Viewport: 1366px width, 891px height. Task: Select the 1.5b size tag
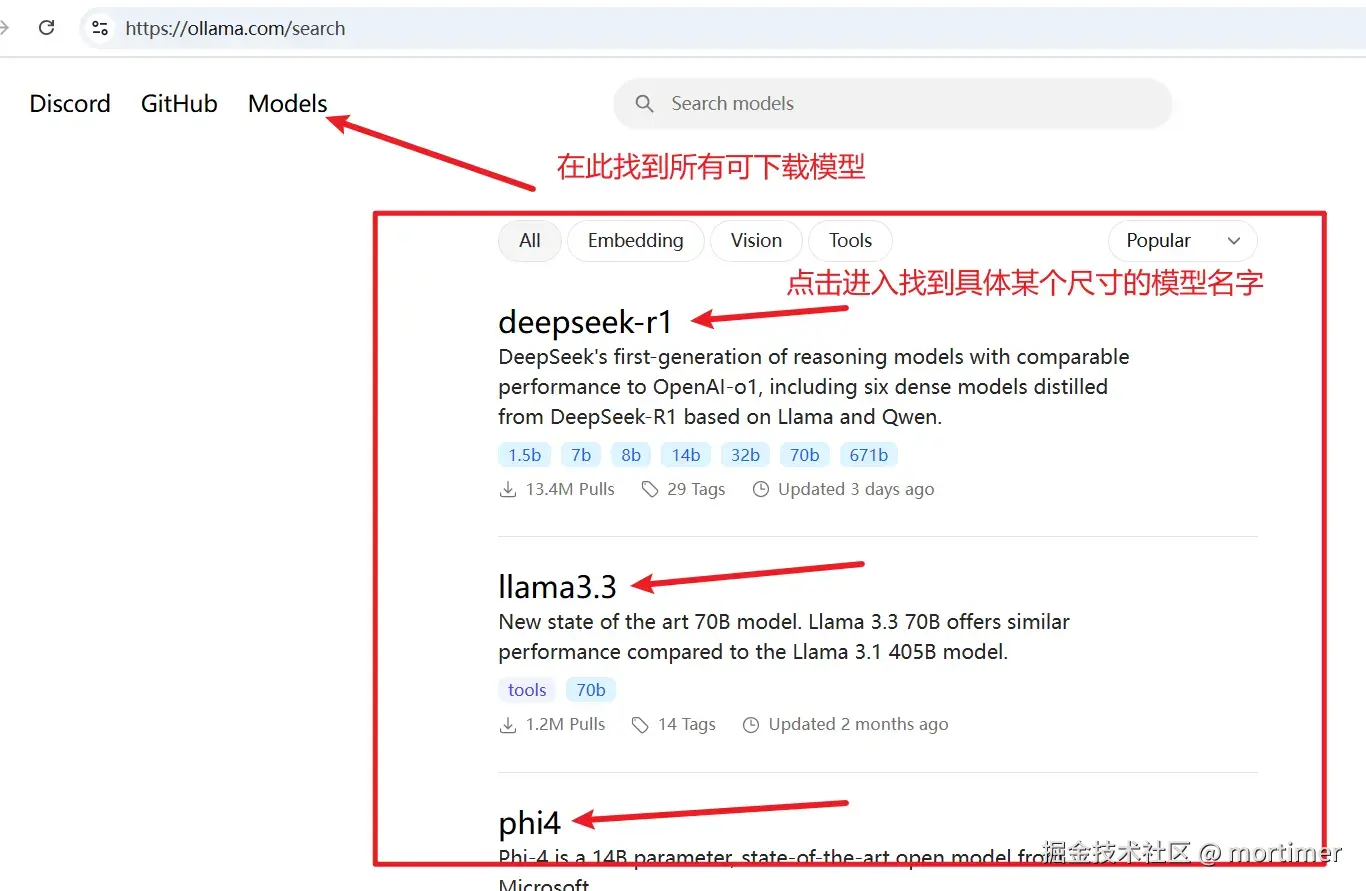pyautogui.click(x=524, y=455)
